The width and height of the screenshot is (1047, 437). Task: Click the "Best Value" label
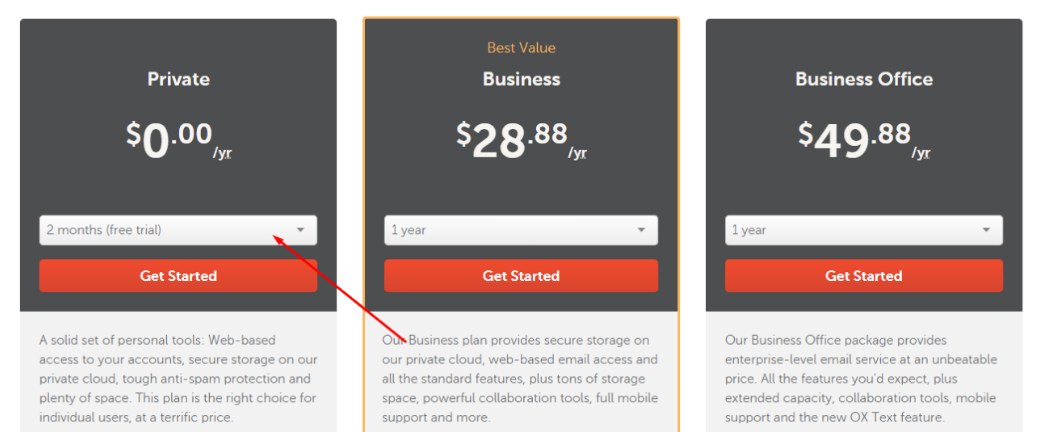[521, 48]
